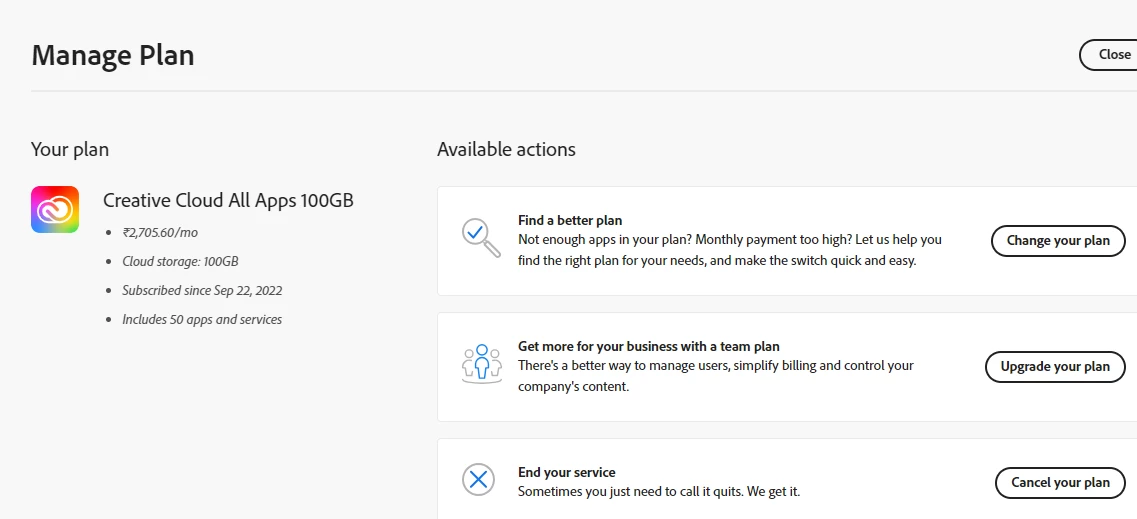Click the End your service heading
The width and height of the screenshot is (1137, 519).
point(566,472)
